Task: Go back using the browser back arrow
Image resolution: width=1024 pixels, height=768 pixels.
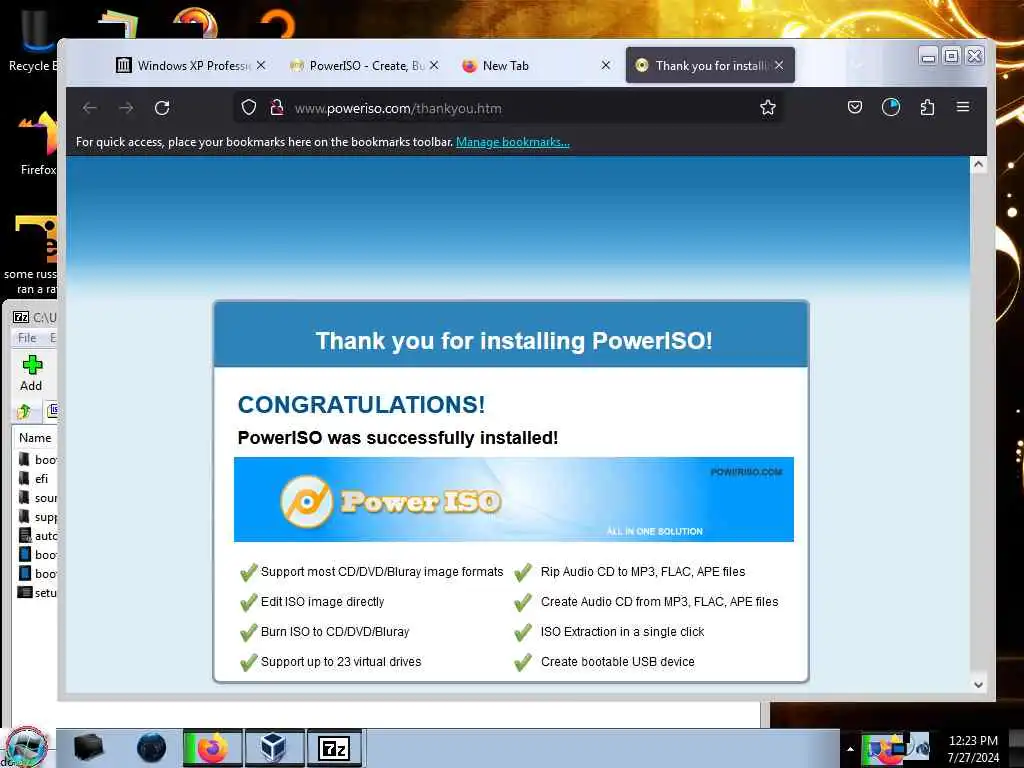Action: [90, 108]
